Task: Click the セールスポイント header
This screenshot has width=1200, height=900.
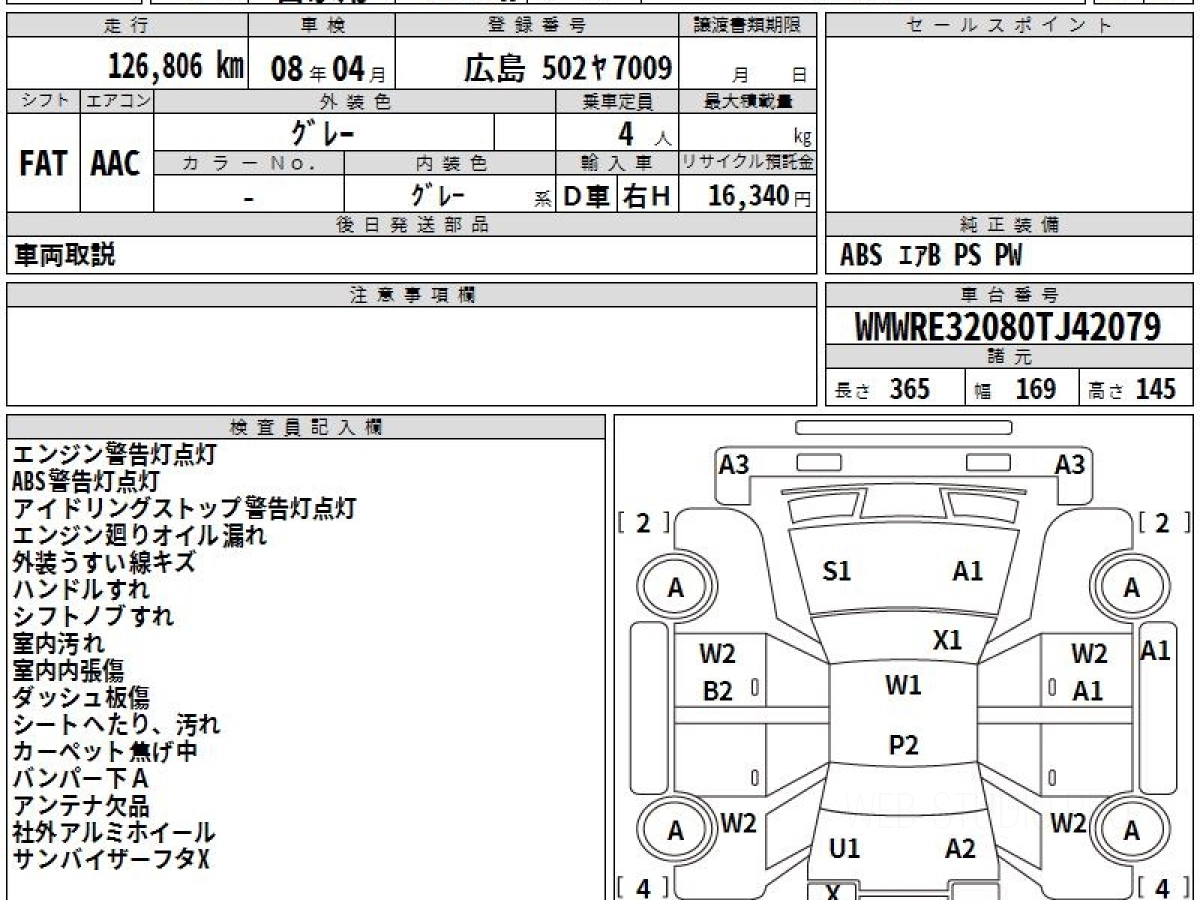Action: [1009, 26]
